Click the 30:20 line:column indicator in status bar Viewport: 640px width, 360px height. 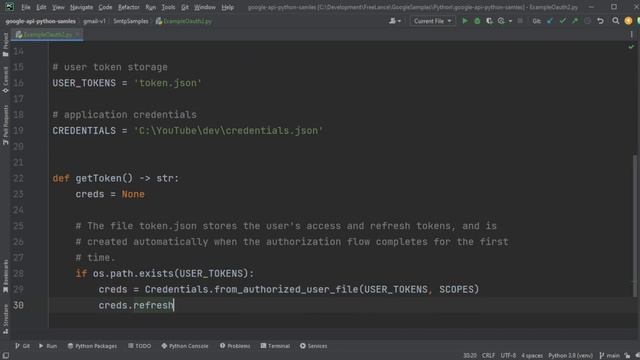pos(470,356)
